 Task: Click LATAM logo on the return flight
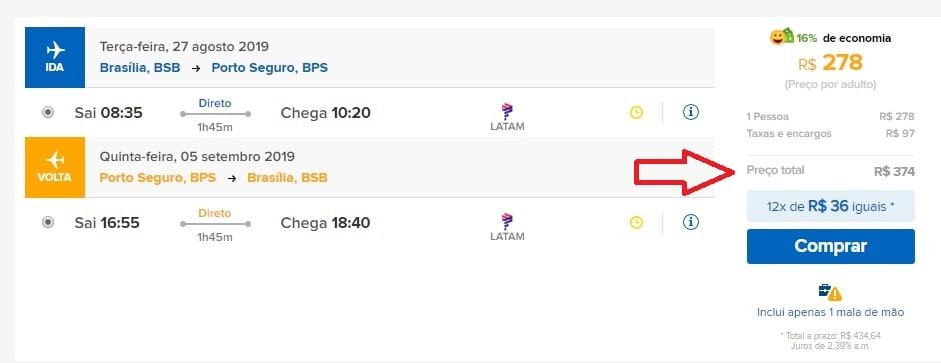click(507, 227)
